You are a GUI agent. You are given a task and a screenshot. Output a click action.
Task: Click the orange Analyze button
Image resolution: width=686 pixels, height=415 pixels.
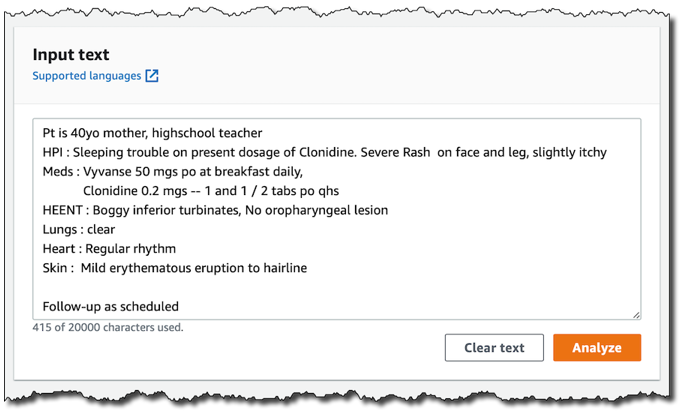pos(596,348)
